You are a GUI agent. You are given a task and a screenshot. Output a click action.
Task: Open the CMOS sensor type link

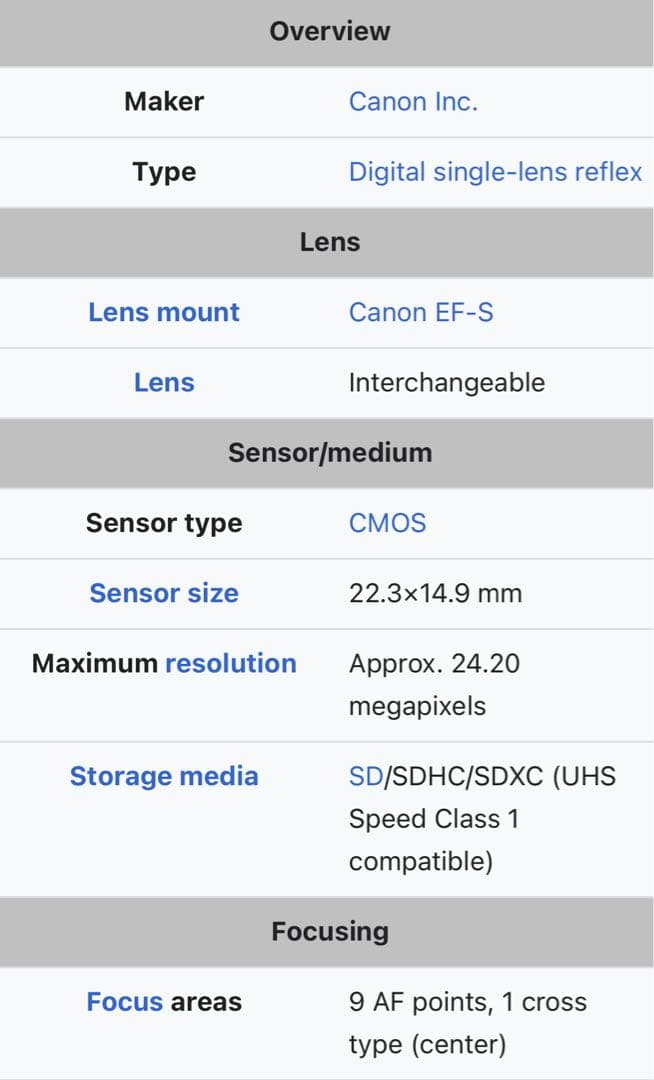387,523
